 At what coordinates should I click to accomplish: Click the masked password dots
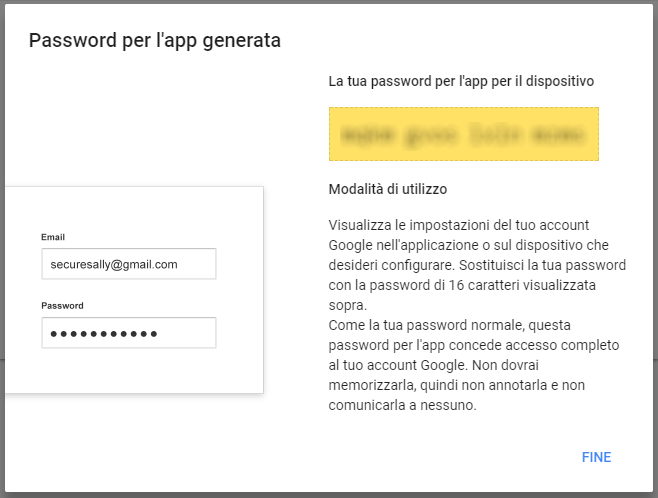point(104,334)
